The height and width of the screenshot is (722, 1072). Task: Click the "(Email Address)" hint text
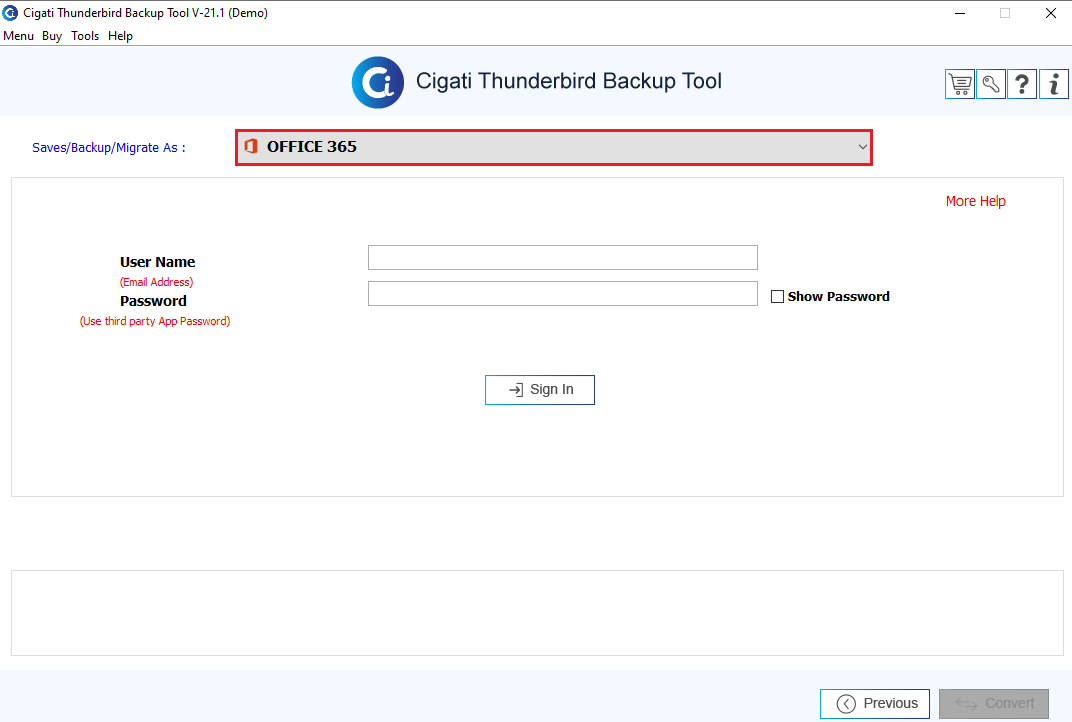[157, 282]
